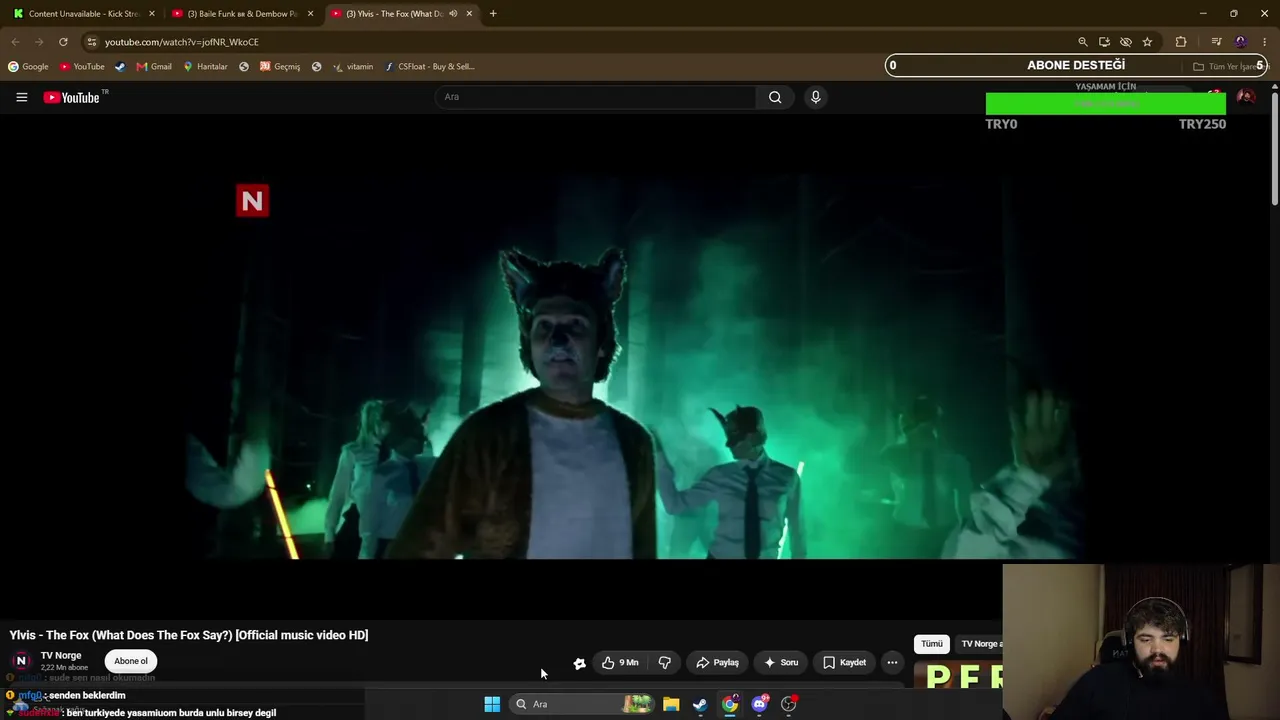Open Chrome extensions puzzle icon
1280x720 pixels.
click(x=1181, y=42)
